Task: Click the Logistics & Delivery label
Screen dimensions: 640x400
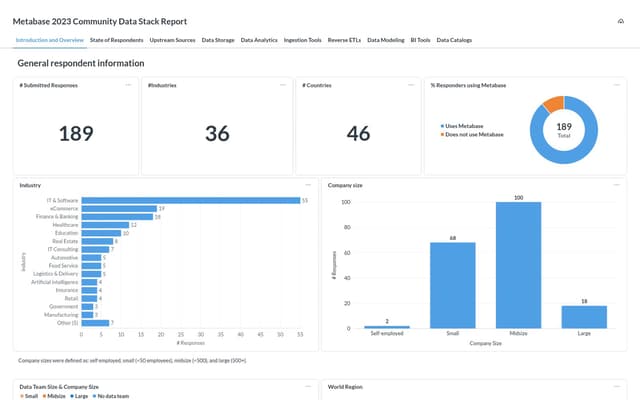Action: click(x=56, y=274)
